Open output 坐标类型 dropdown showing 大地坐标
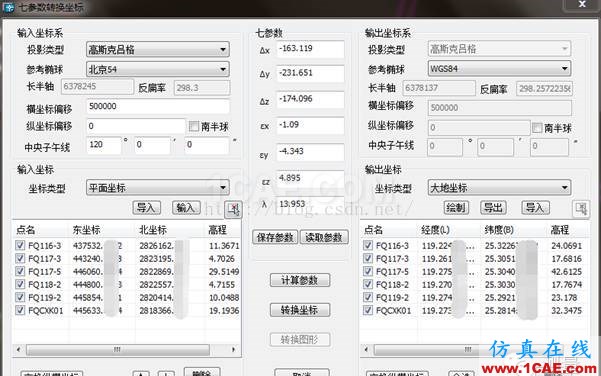The width and height of the screenshot is (601, 376). [x=499, y=188]
